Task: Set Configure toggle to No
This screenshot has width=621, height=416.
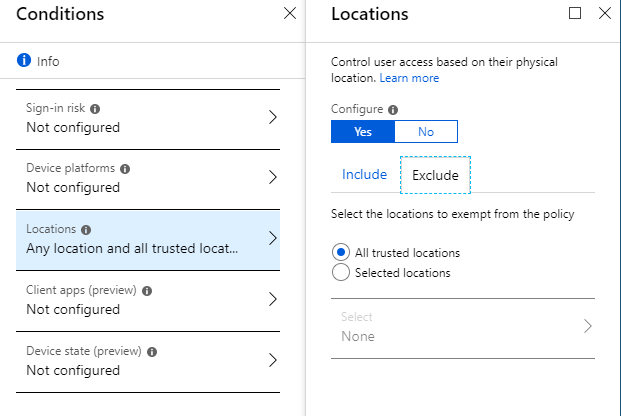Action: (426, 132)
